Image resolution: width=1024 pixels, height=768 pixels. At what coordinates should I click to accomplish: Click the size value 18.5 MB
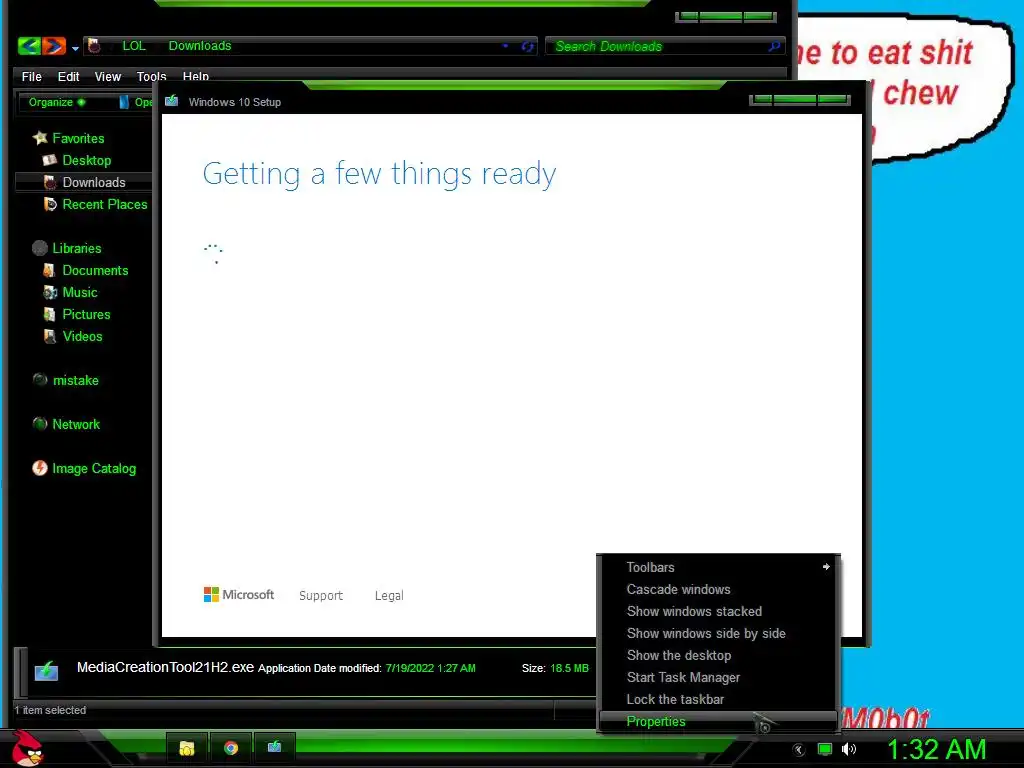(569, 668)
